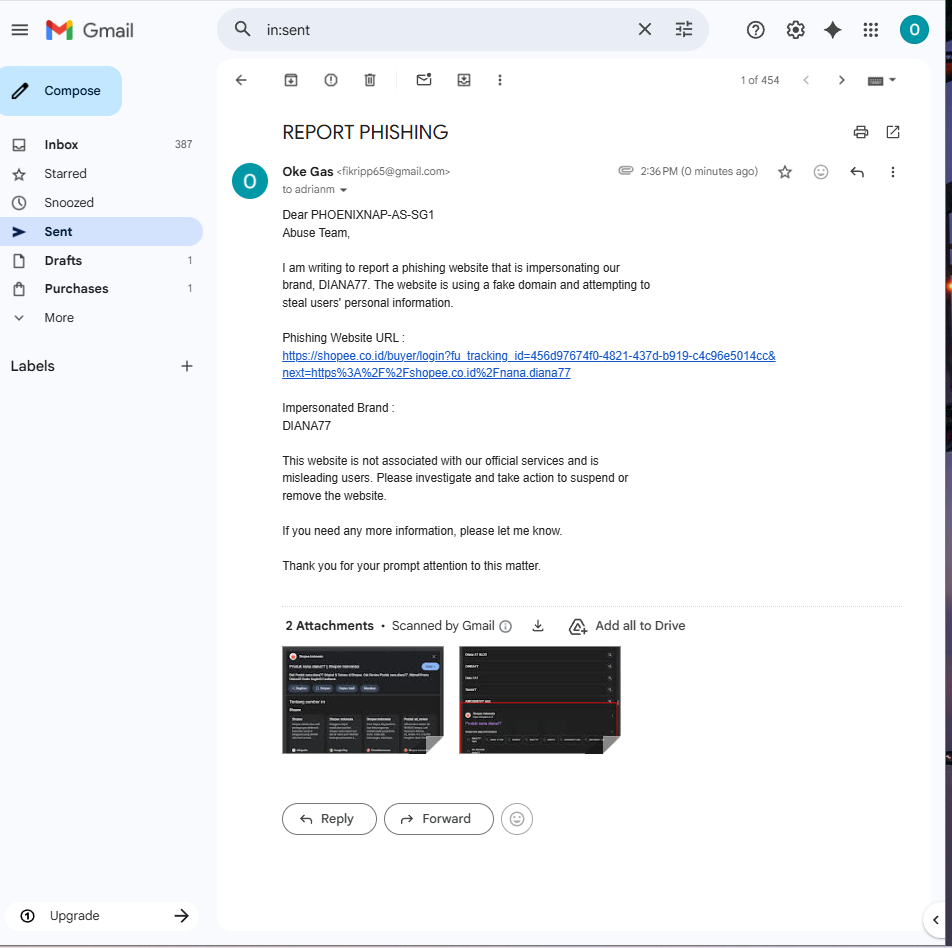Open the search options filter icon
This screenshot has width=952, height=948.
tap(684, 29)
